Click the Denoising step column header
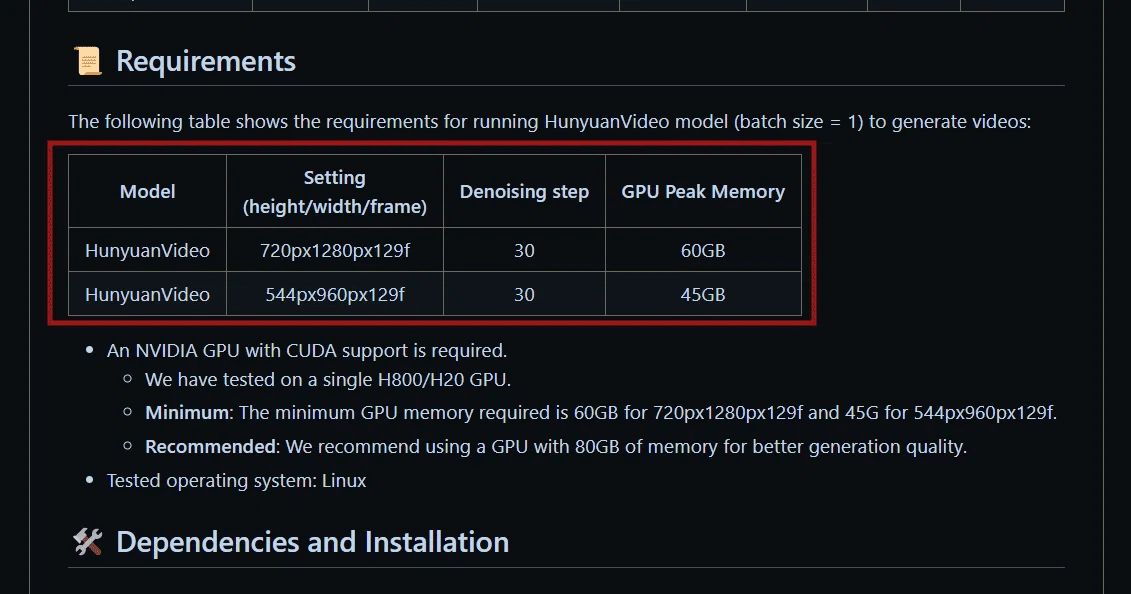Image resolution: width=1131 pixels, height=594 pixels. [x=524, y=192]
